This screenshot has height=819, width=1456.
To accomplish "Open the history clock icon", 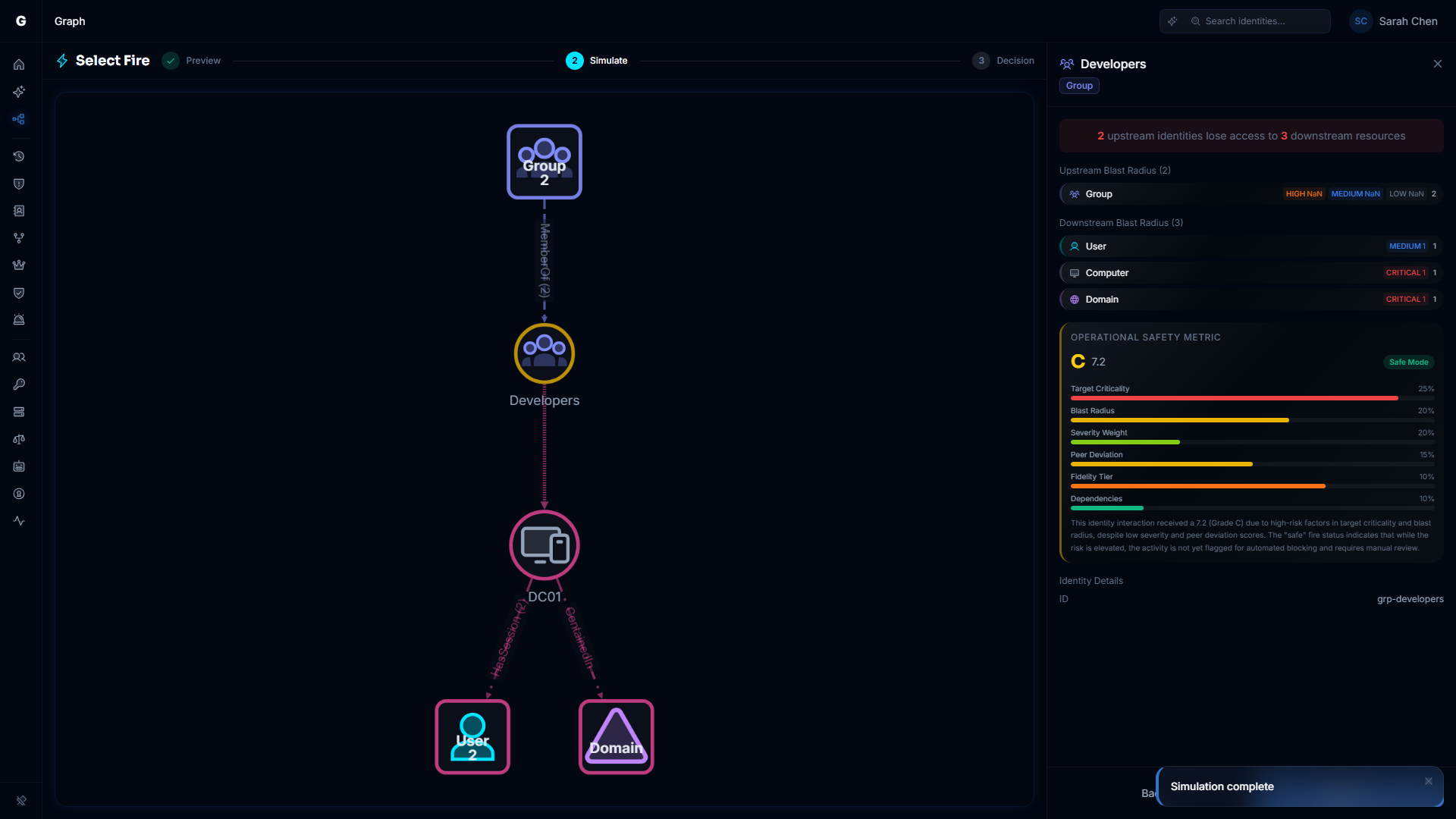I will [x=19, y=156].
